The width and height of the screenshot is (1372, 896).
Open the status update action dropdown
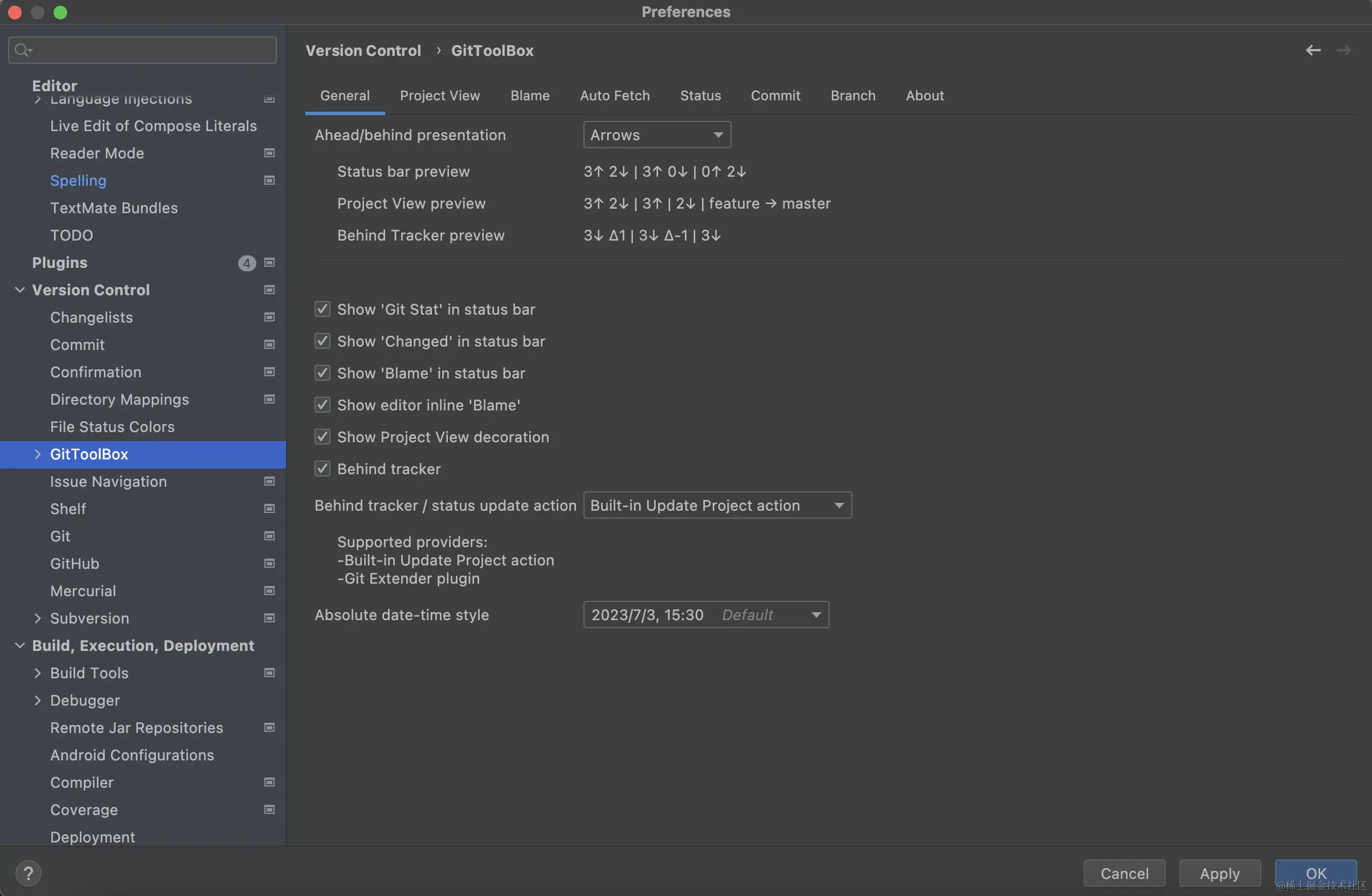[717, 506]
